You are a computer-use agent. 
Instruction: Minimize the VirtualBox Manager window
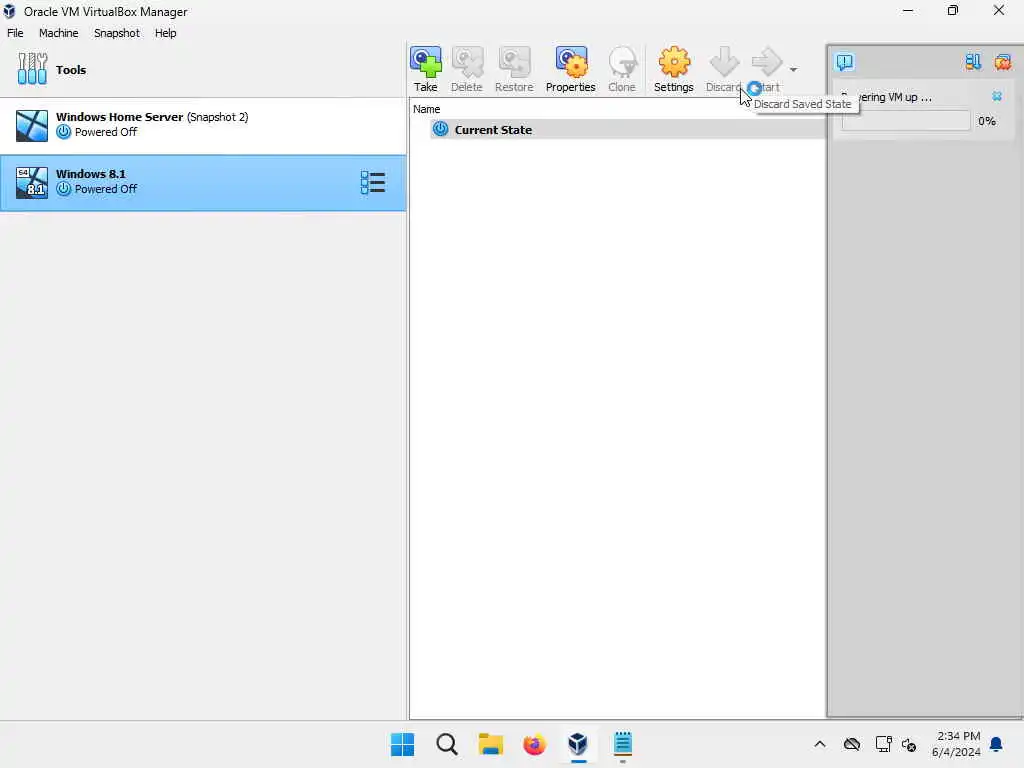coord(908,10)
